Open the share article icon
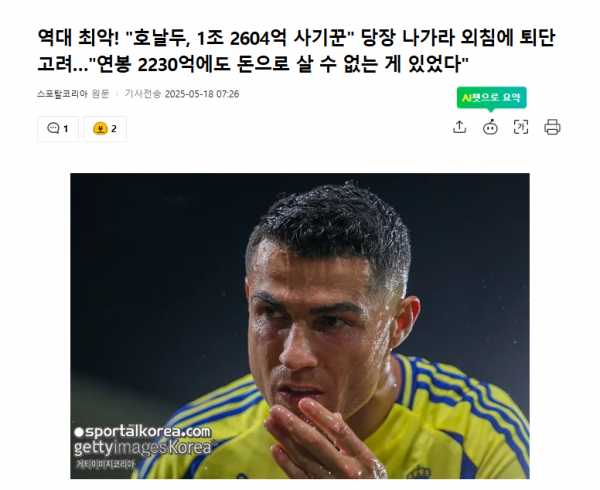The width and height of the screenshot is (600, 490). click(459, 127)
